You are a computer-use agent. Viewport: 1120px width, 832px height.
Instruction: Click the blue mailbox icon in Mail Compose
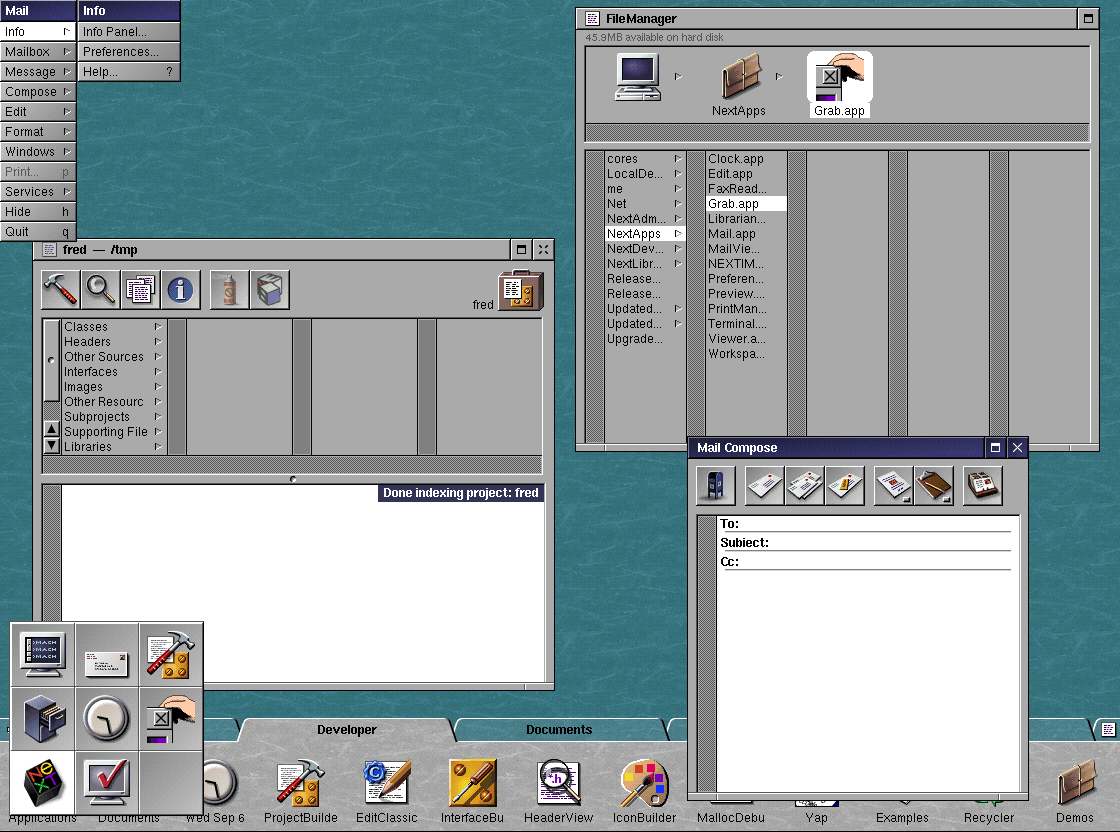tap(716, 486)
